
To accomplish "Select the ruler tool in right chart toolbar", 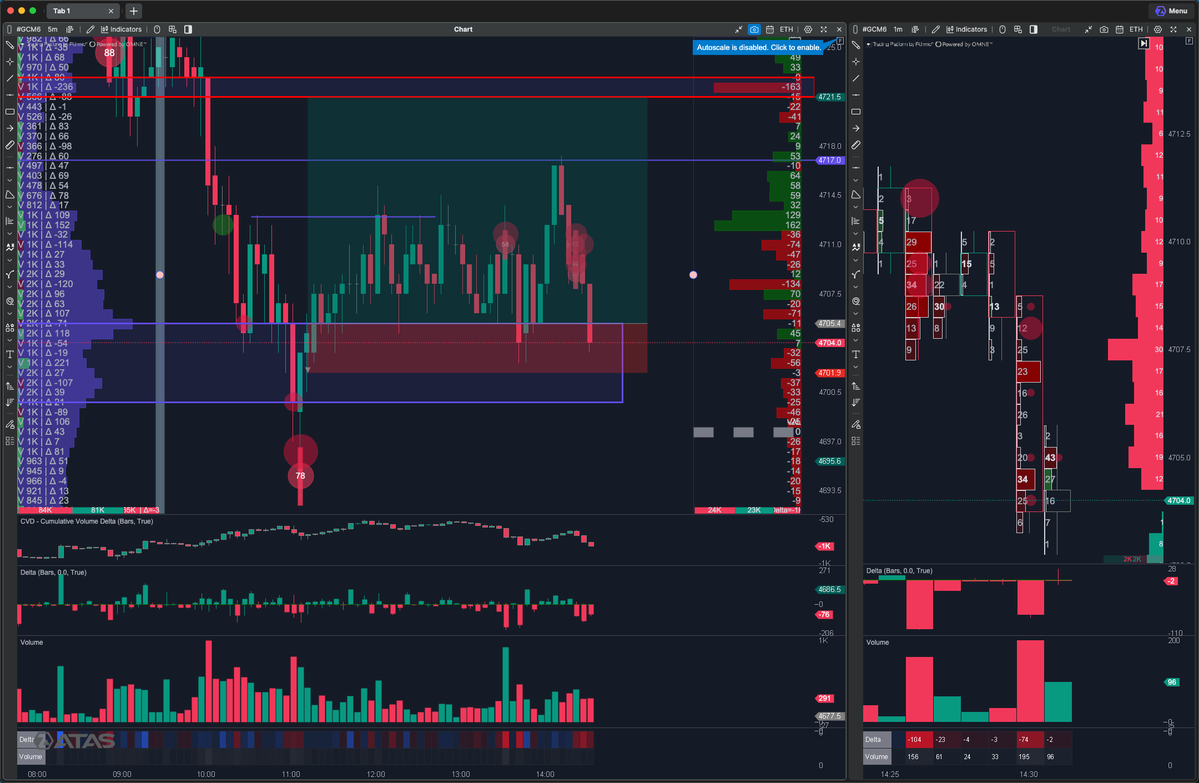I will (856, 145).
